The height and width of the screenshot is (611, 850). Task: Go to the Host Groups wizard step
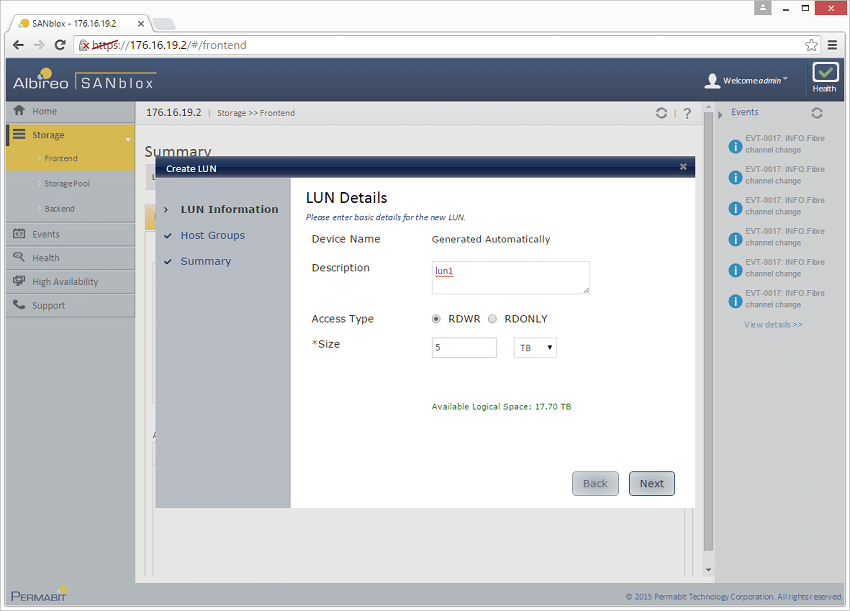(x=212, y=235)
